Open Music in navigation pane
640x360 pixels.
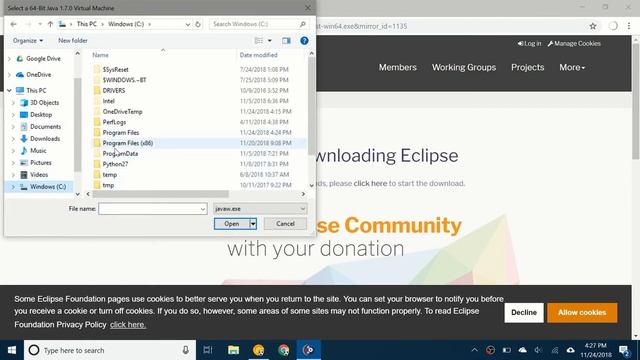(38, 151)
